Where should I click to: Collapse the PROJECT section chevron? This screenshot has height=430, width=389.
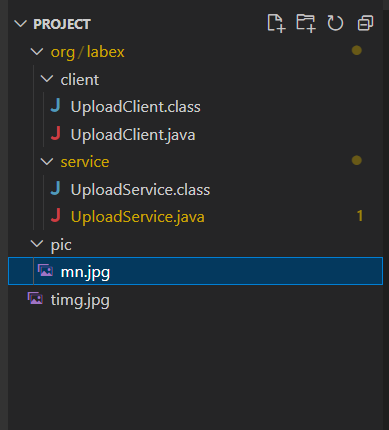point(20,24)
